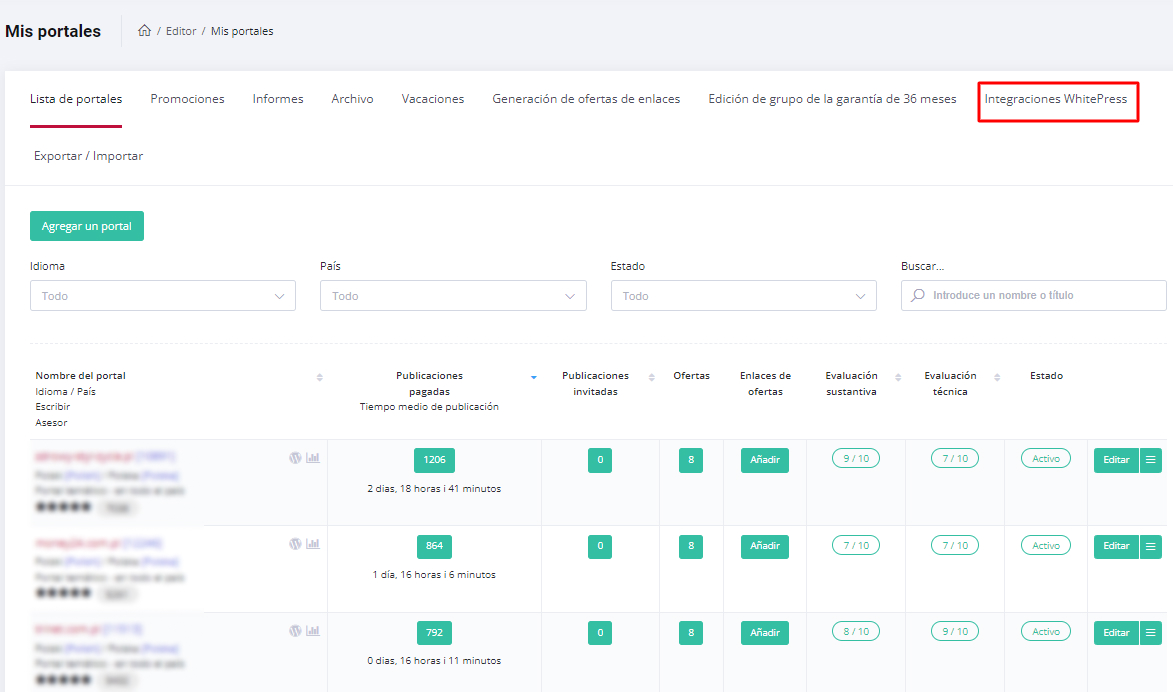Open Exportar / Importar tab
The height and width of the screenshot is (692, 1173).
pos(88,156)
